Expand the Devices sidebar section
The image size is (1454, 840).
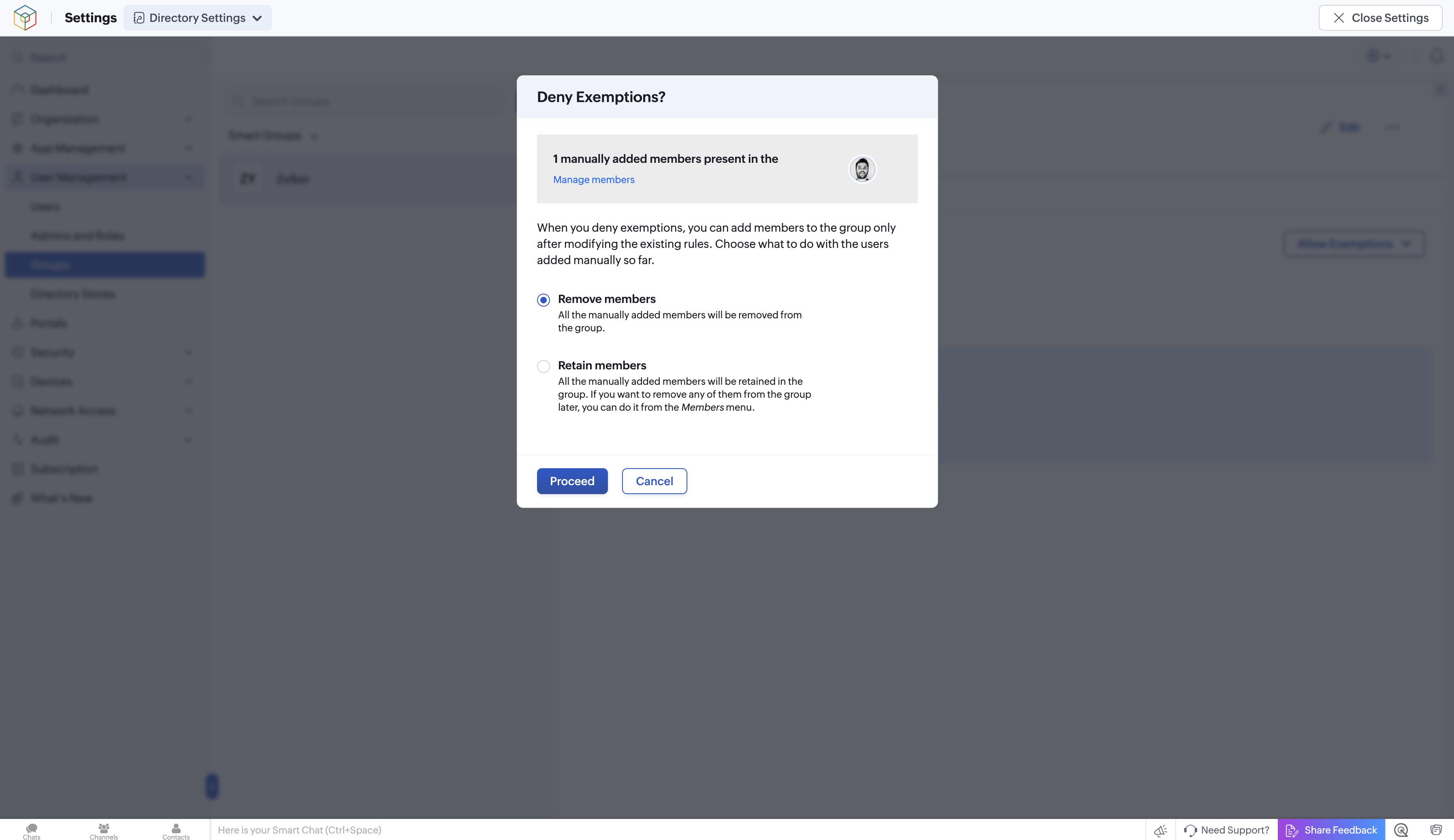pyautogui.click(x=105, y=382)
